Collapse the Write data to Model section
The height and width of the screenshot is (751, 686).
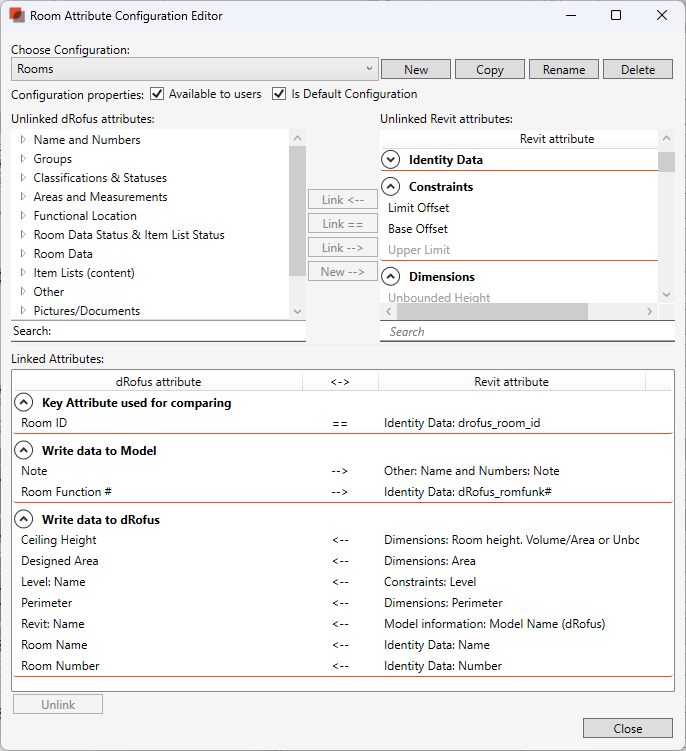click(x=23, y=451)
